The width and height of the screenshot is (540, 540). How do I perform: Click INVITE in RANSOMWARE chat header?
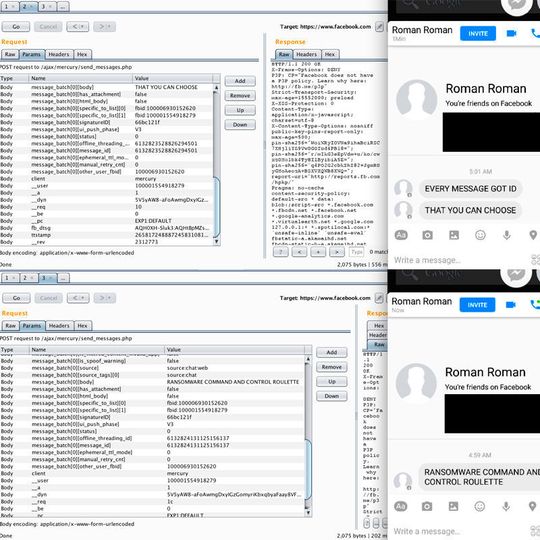[x=477, y=305]
